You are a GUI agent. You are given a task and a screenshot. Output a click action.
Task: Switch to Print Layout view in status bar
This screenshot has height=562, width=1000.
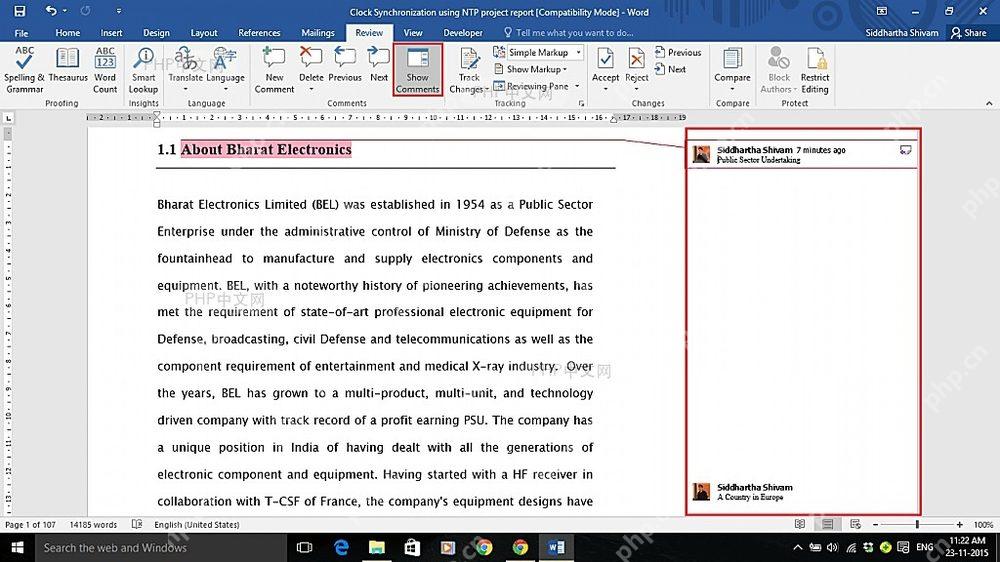[827, 524]
